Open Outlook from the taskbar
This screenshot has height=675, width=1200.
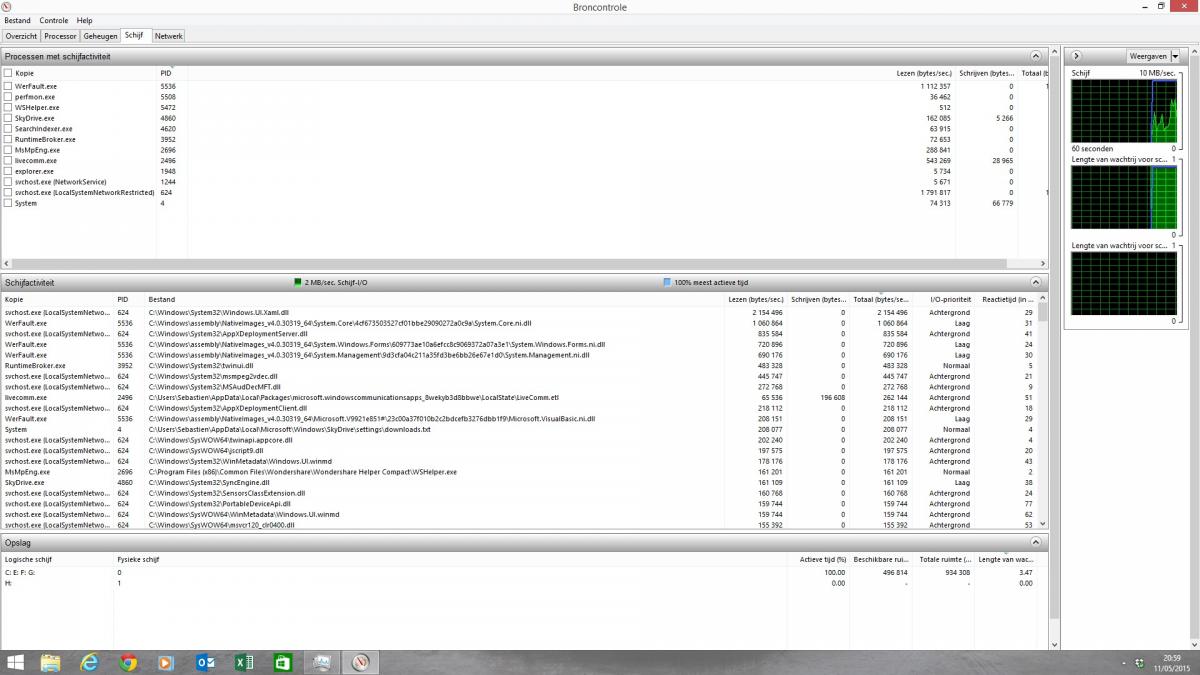206,662
